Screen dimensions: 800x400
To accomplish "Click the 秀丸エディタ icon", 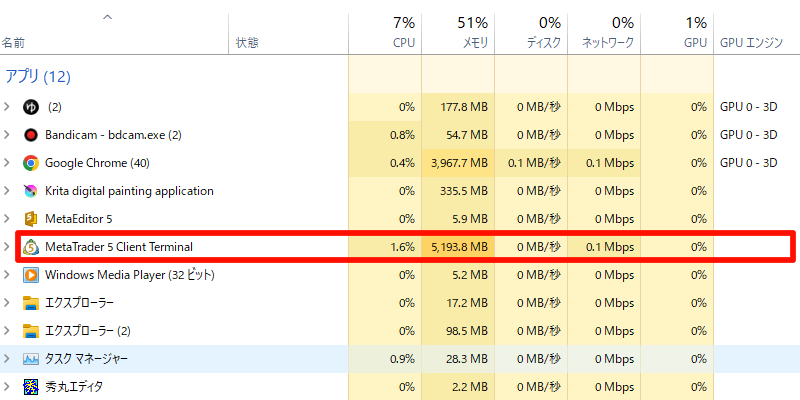I will point(31,387).
